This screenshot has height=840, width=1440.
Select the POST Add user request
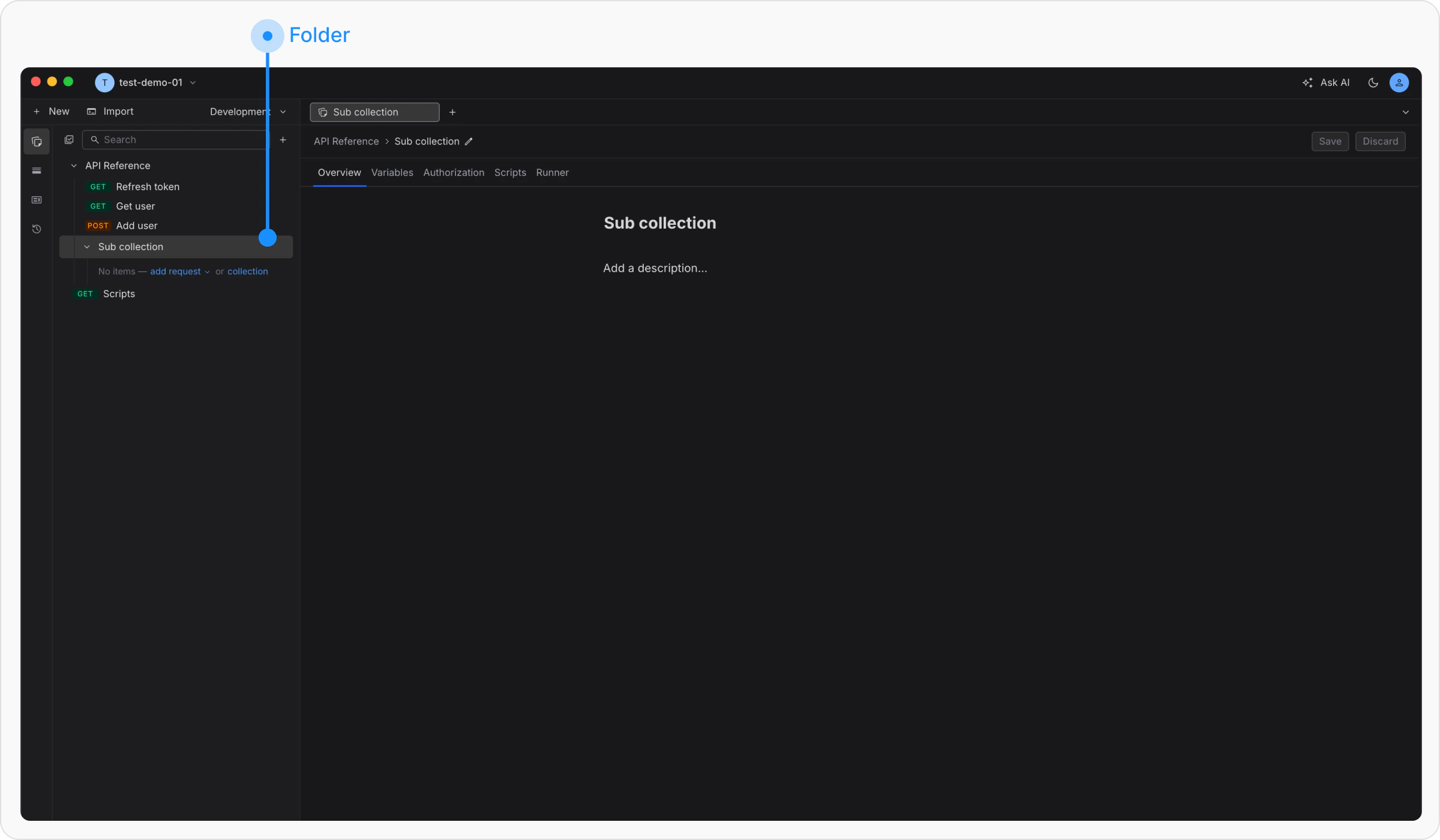(x=137, y=226)
